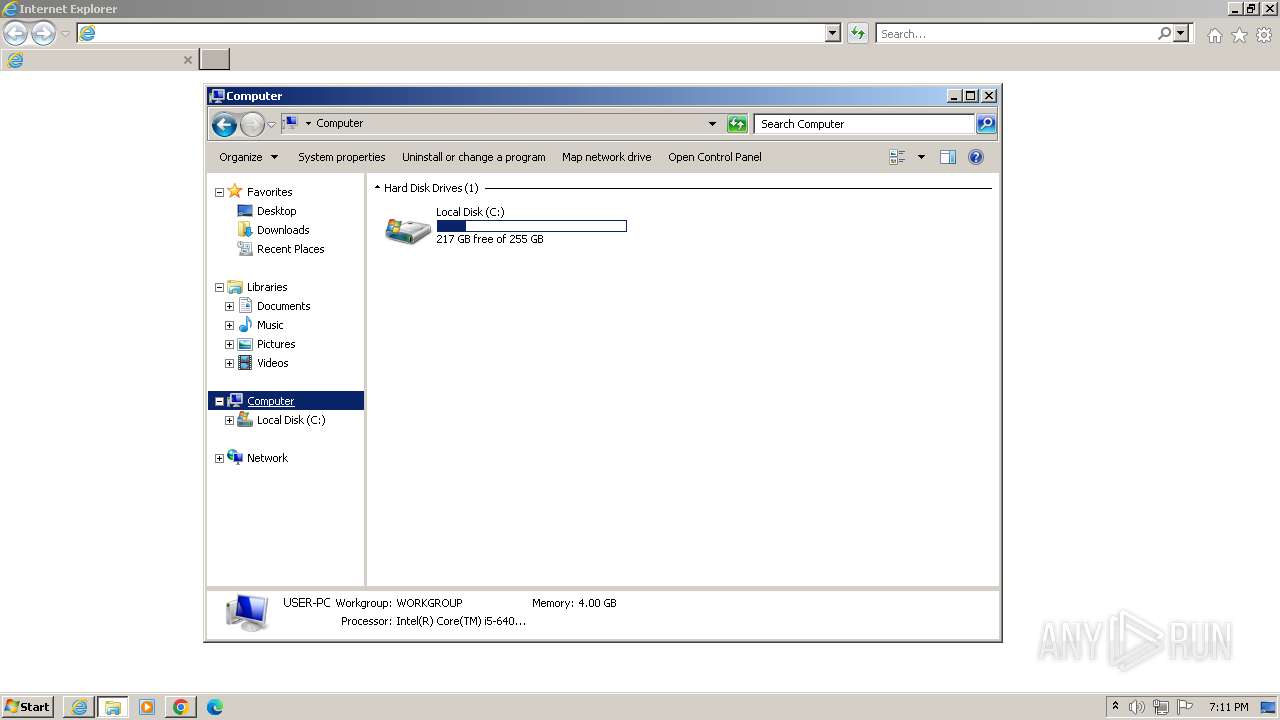
Task: Click the Explorer forward arrow button
Action: [x=252, y=124]
